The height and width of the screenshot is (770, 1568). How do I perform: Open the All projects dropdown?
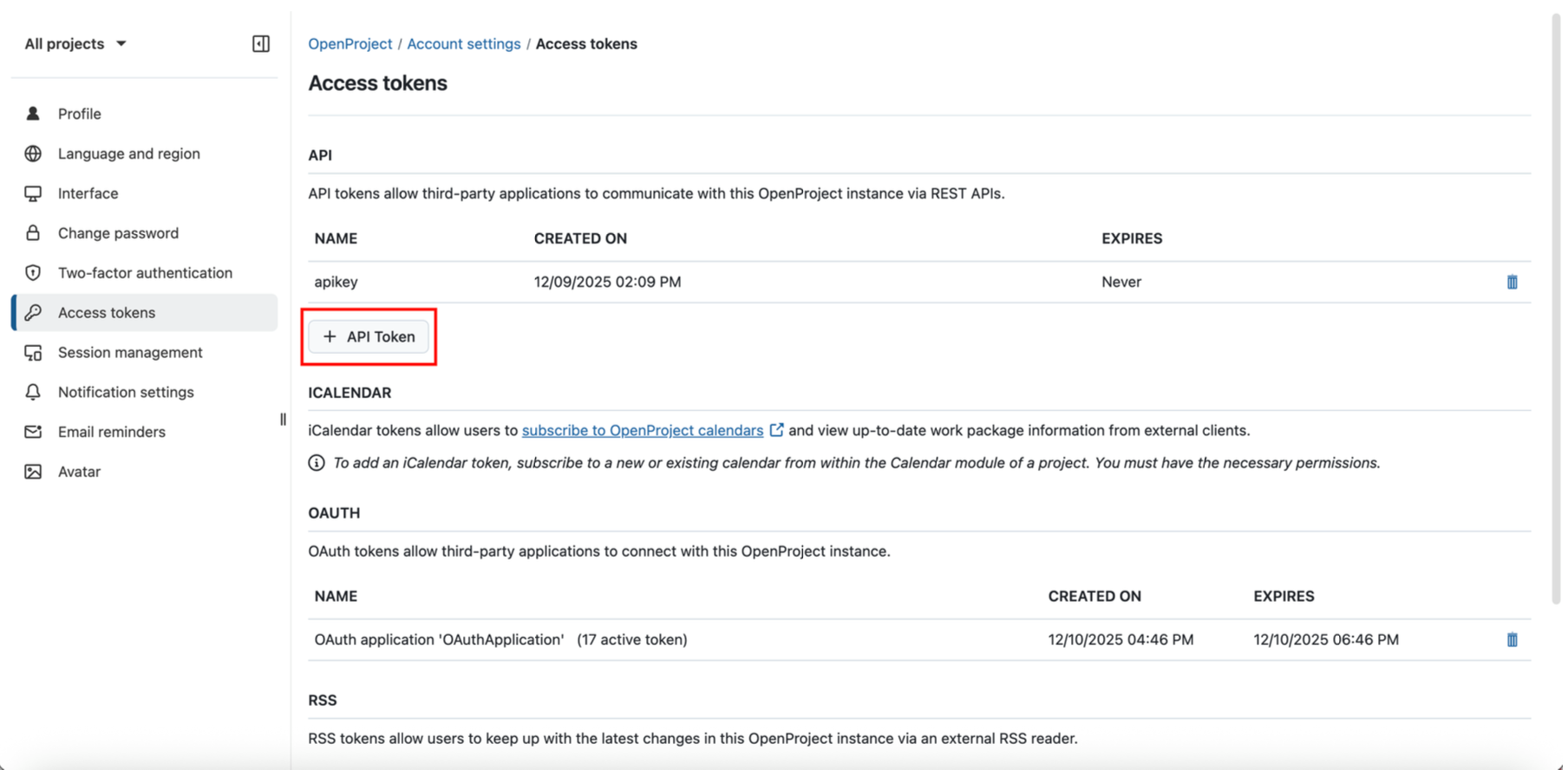75,43
